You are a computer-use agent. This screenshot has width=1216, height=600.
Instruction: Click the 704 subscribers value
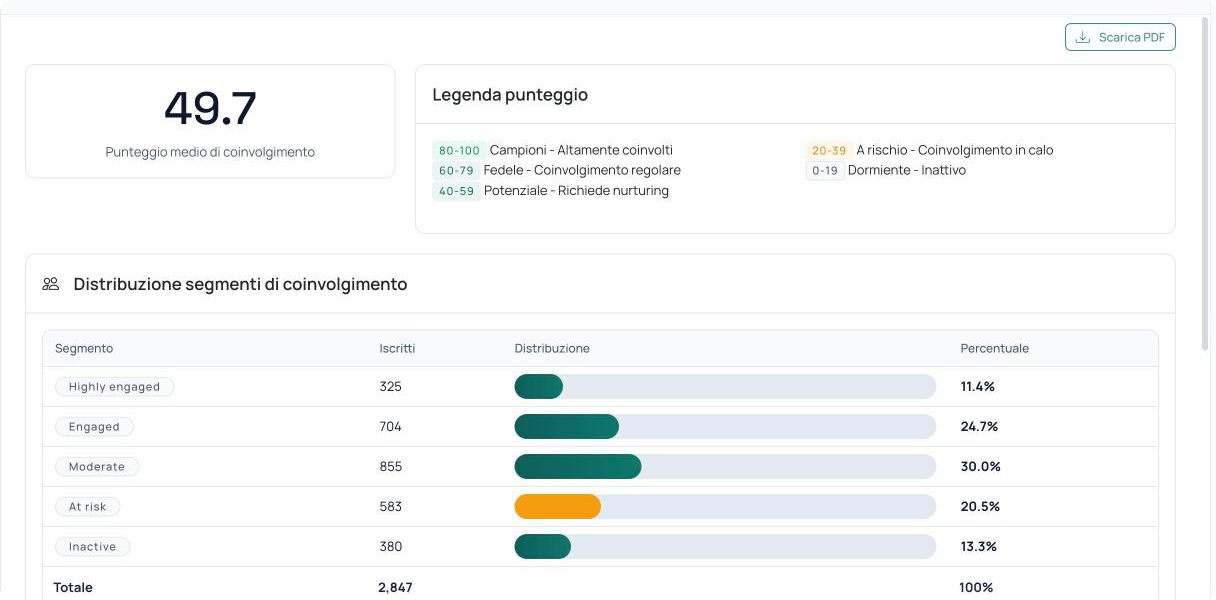(x=390, y=427)
